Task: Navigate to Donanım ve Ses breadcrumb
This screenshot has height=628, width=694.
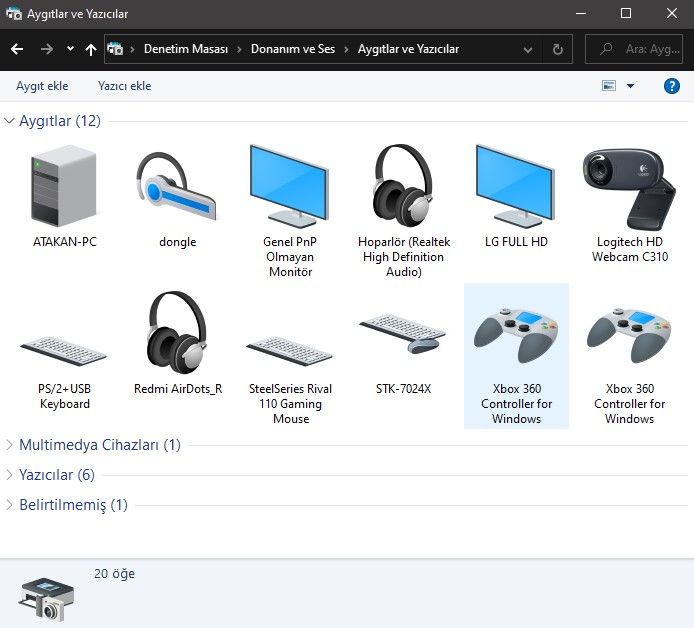Action: point(293,49)
